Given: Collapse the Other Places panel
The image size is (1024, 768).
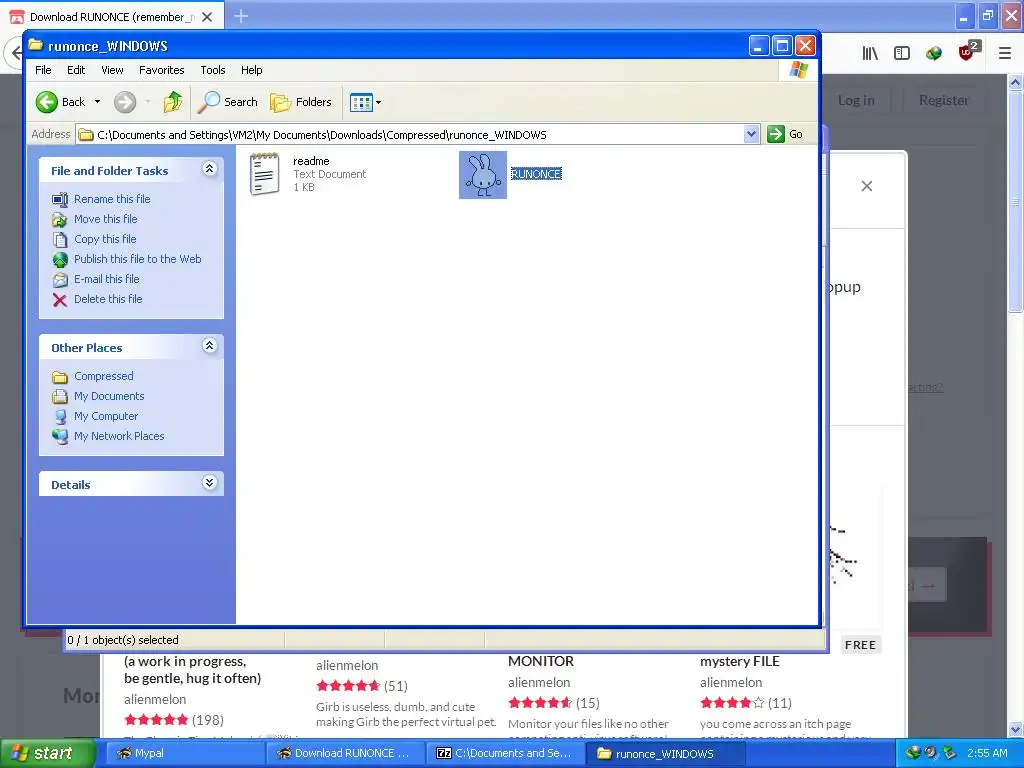Looking at the screenshot, I should click(x=209, y=346).
